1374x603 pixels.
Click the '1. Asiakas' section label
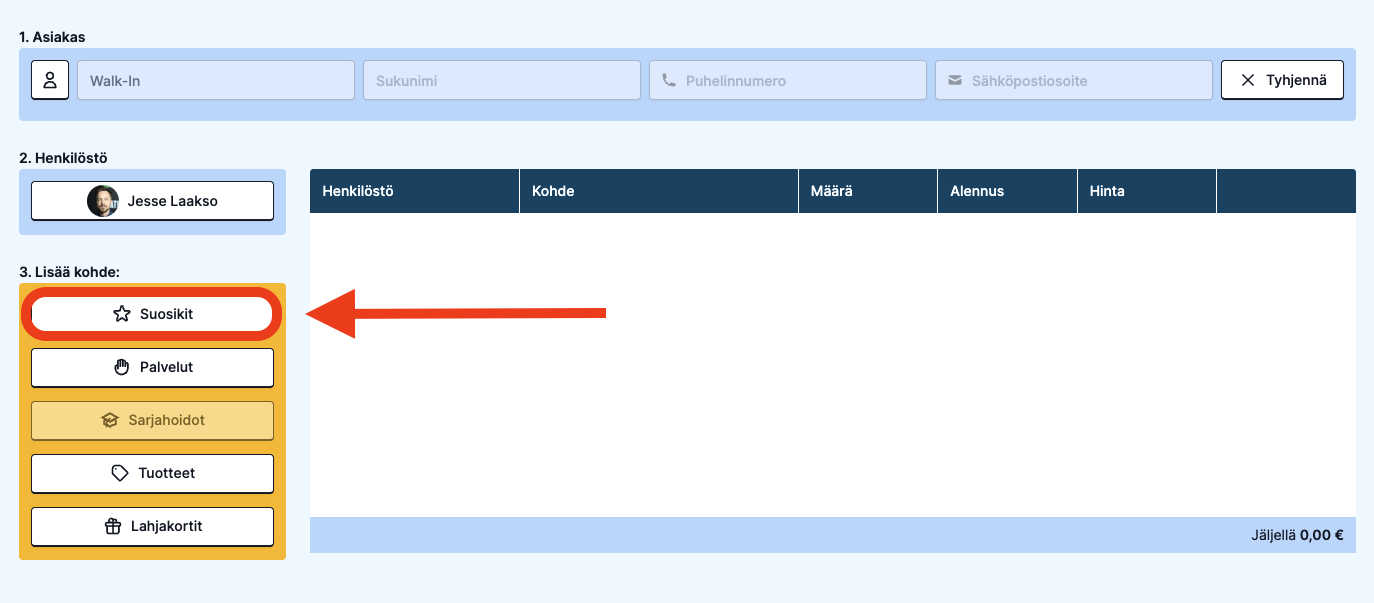point(52,37)
